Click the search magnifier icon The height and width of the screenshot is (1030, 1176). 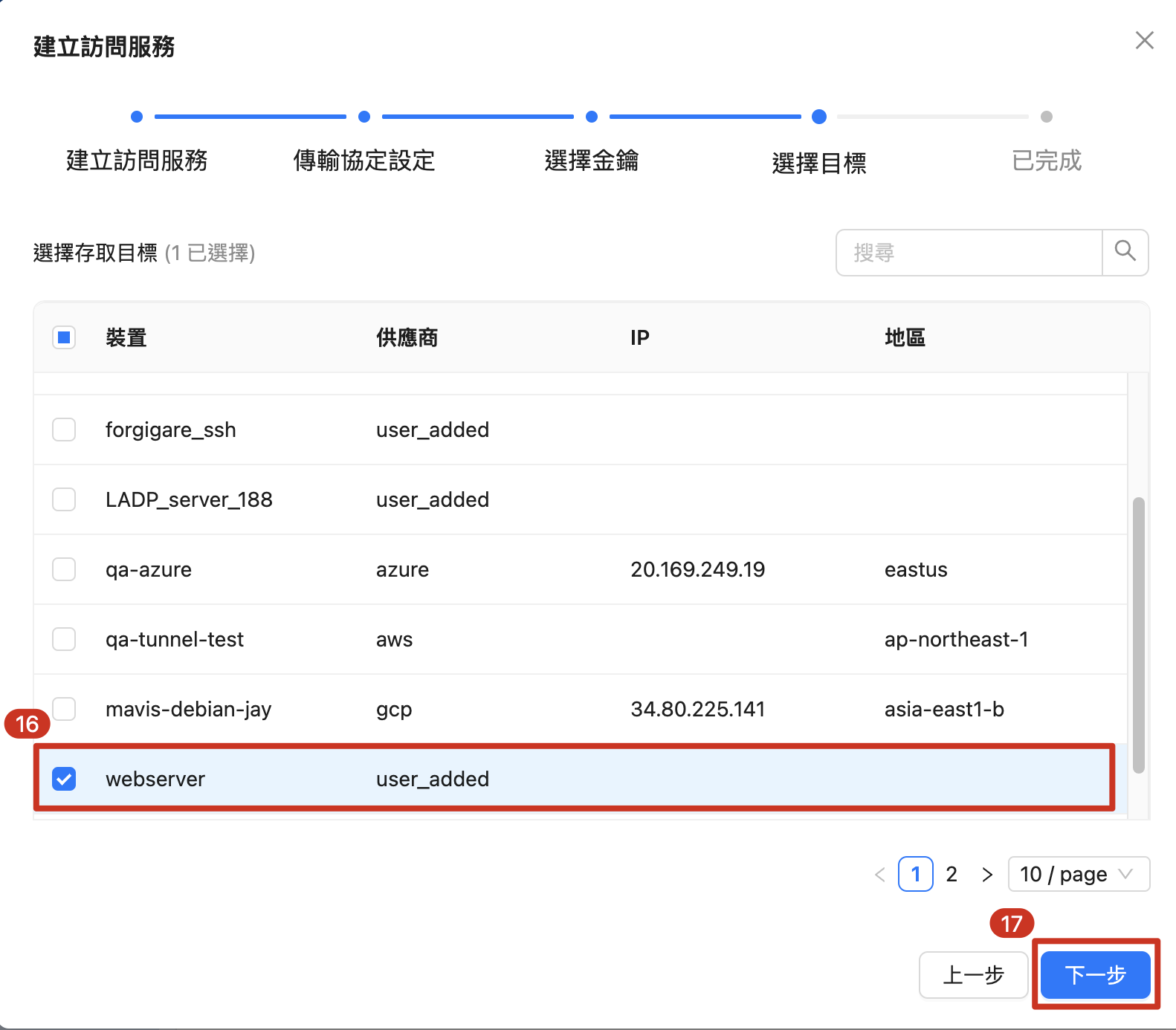pos(1125,252)
